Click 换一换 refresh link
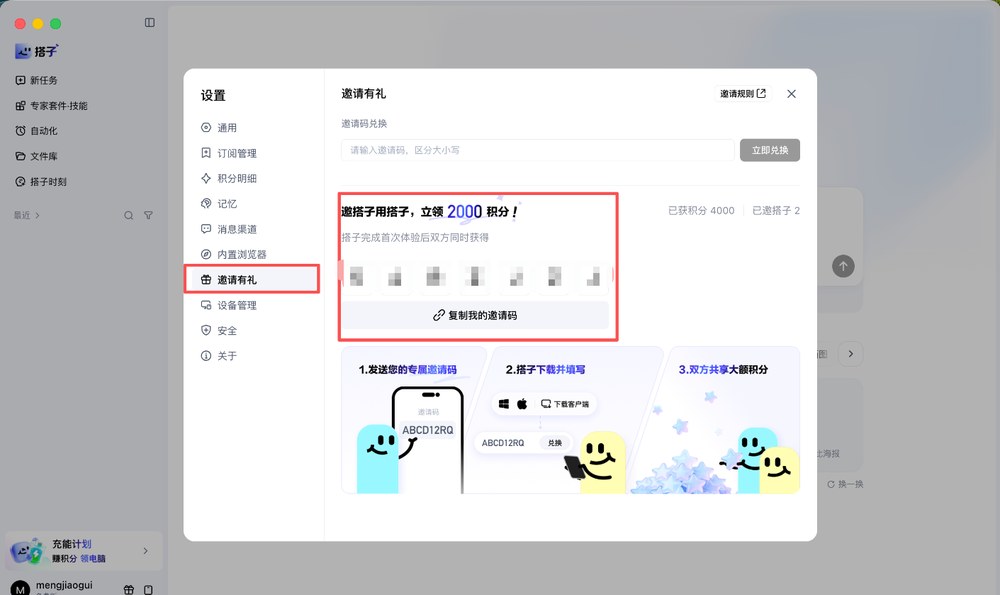 (845, 484)
